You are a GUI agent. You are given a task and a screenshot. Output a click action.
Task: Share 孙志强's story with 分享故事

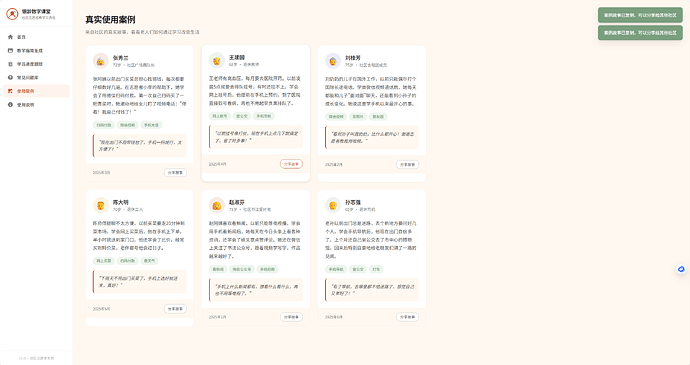[x=407, y=317]
